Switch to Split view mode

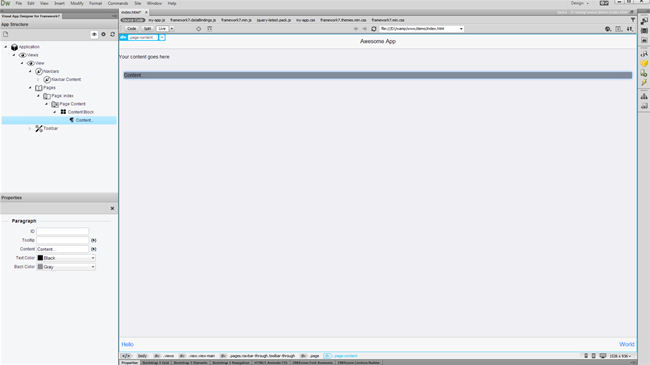coord(147,29)
